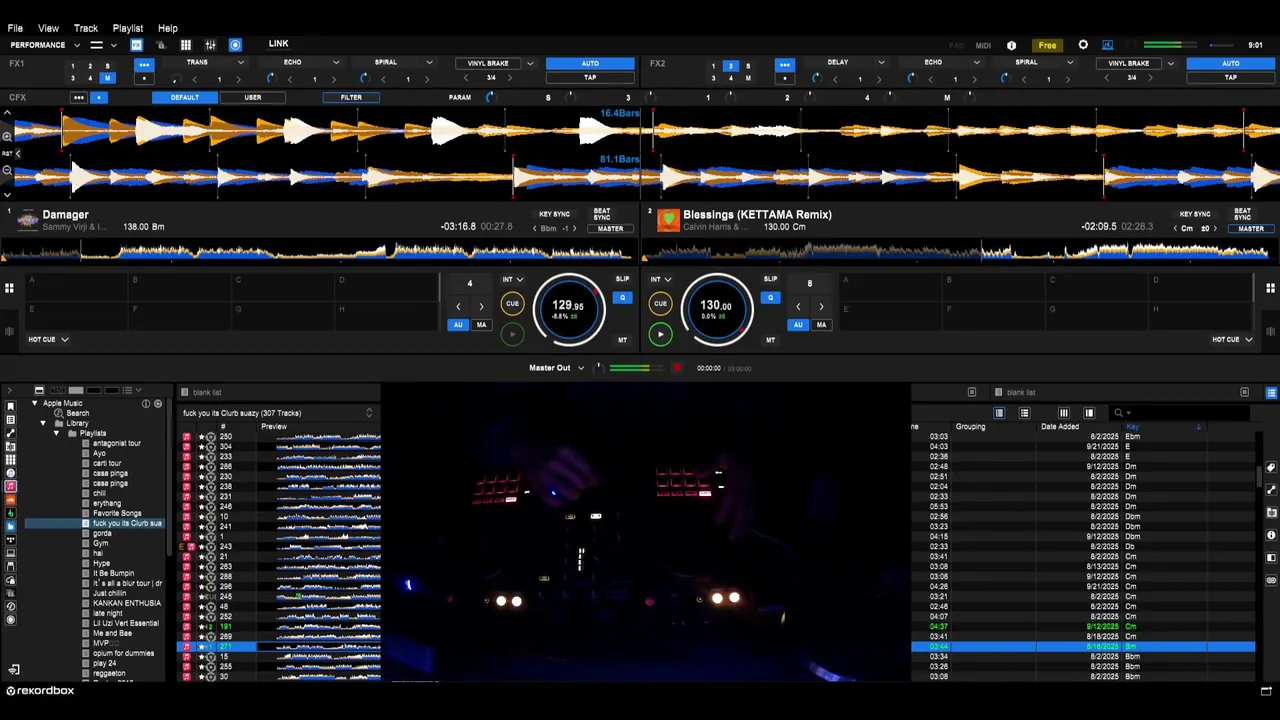Open SoundCloud source in browser sidebar
The width and height of the screenshot is (1280, 720).
pyautogui.click(x=11, y=499)
